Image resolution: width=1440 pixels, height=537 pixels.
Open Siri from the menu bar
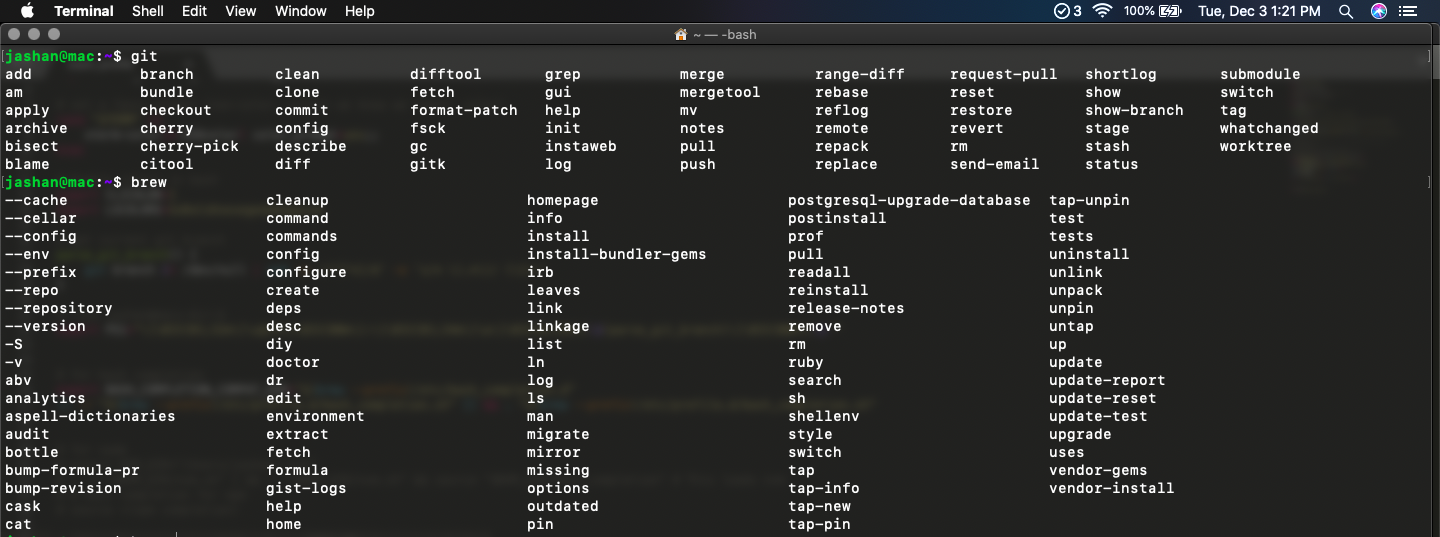click(1379, 11)
